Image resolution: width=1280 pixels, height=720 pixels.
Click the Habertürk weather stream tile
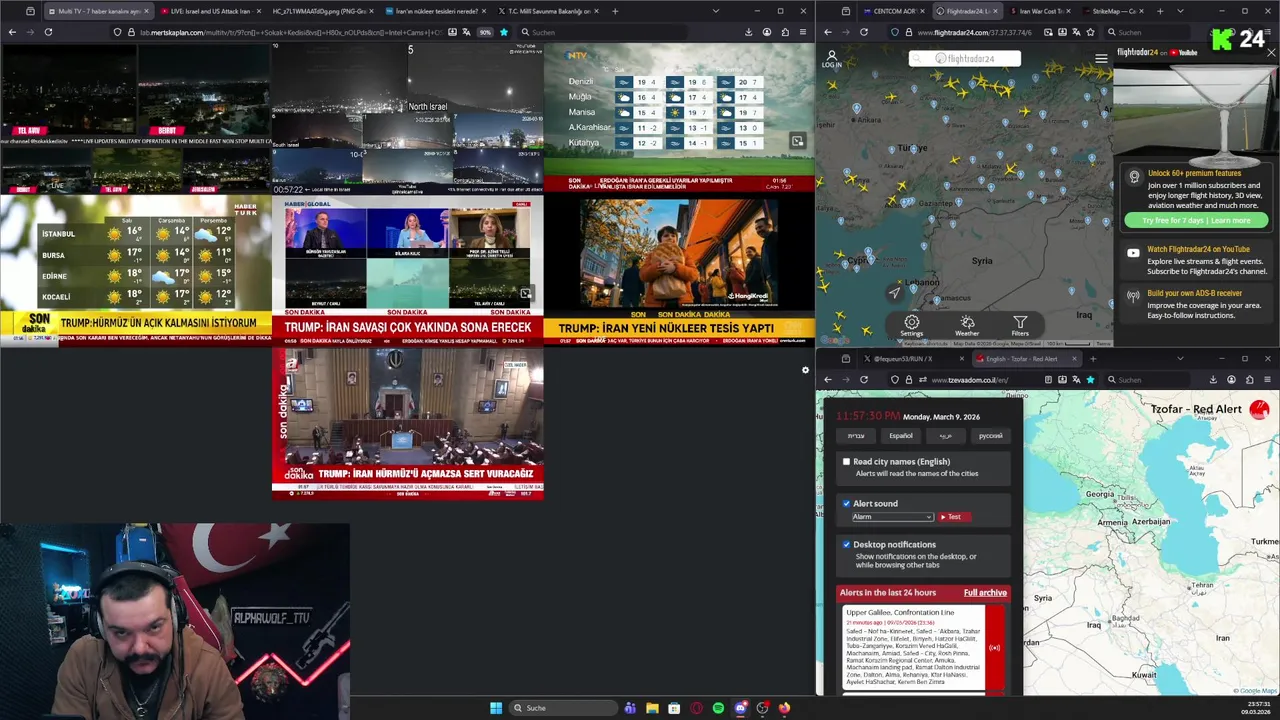(135, 269)
